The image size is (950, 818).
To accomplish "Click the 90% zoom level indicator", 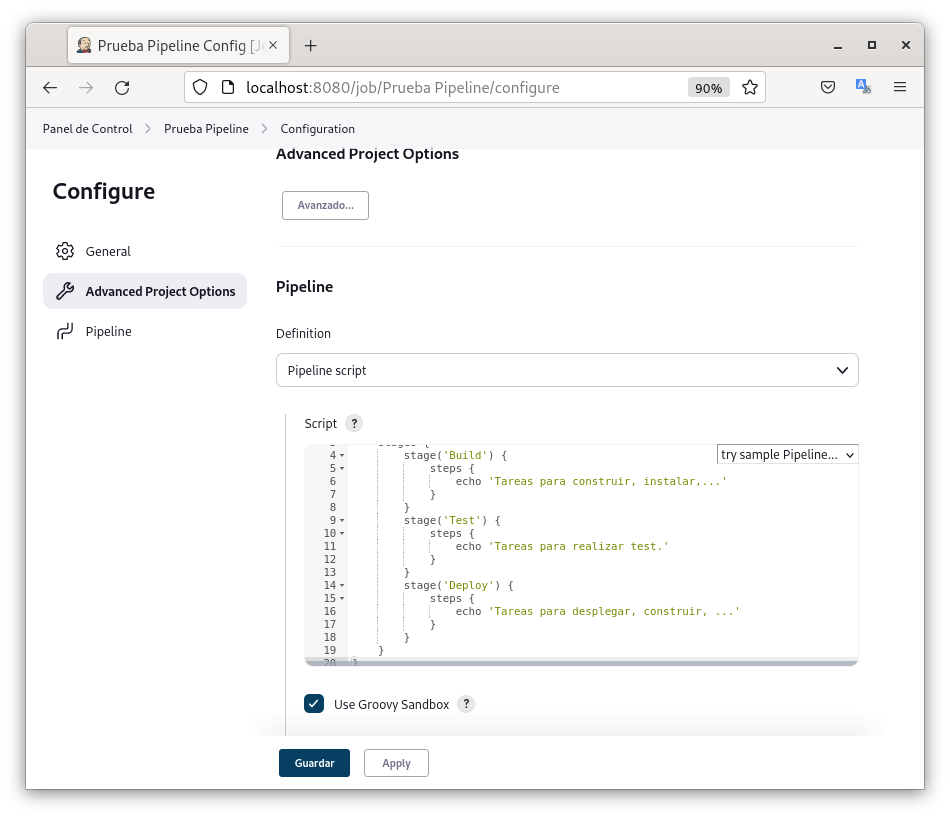I will point(708,88).
